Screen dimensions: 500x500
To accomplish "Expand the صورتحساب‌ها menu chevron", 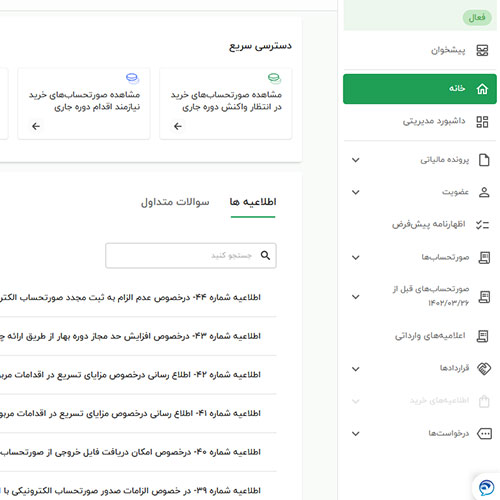I will click(356, 258).
